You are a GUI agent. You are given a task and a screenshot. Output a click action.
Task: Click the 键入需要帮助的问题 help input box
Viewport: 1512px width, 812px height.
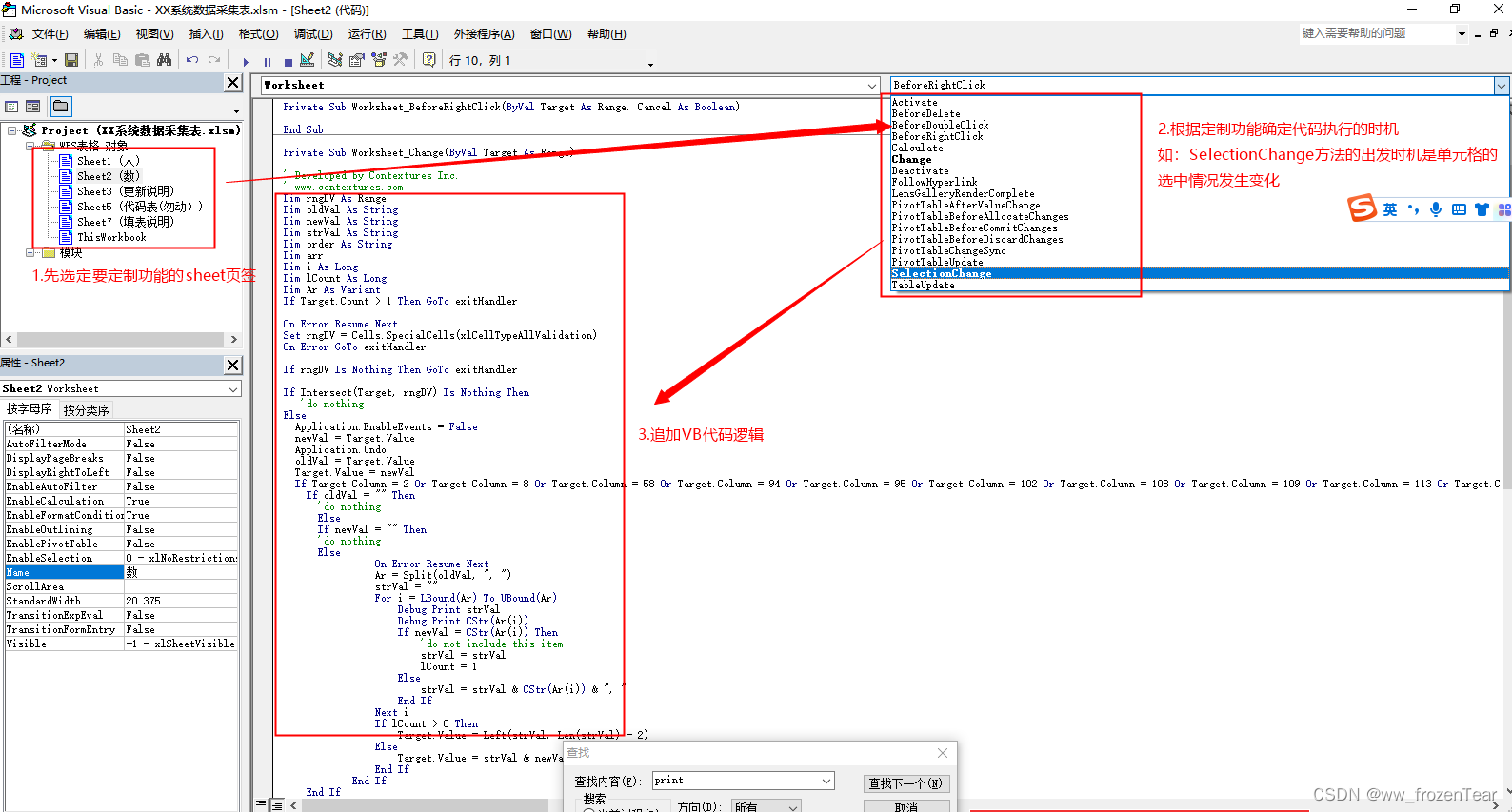coord(1377,33)
